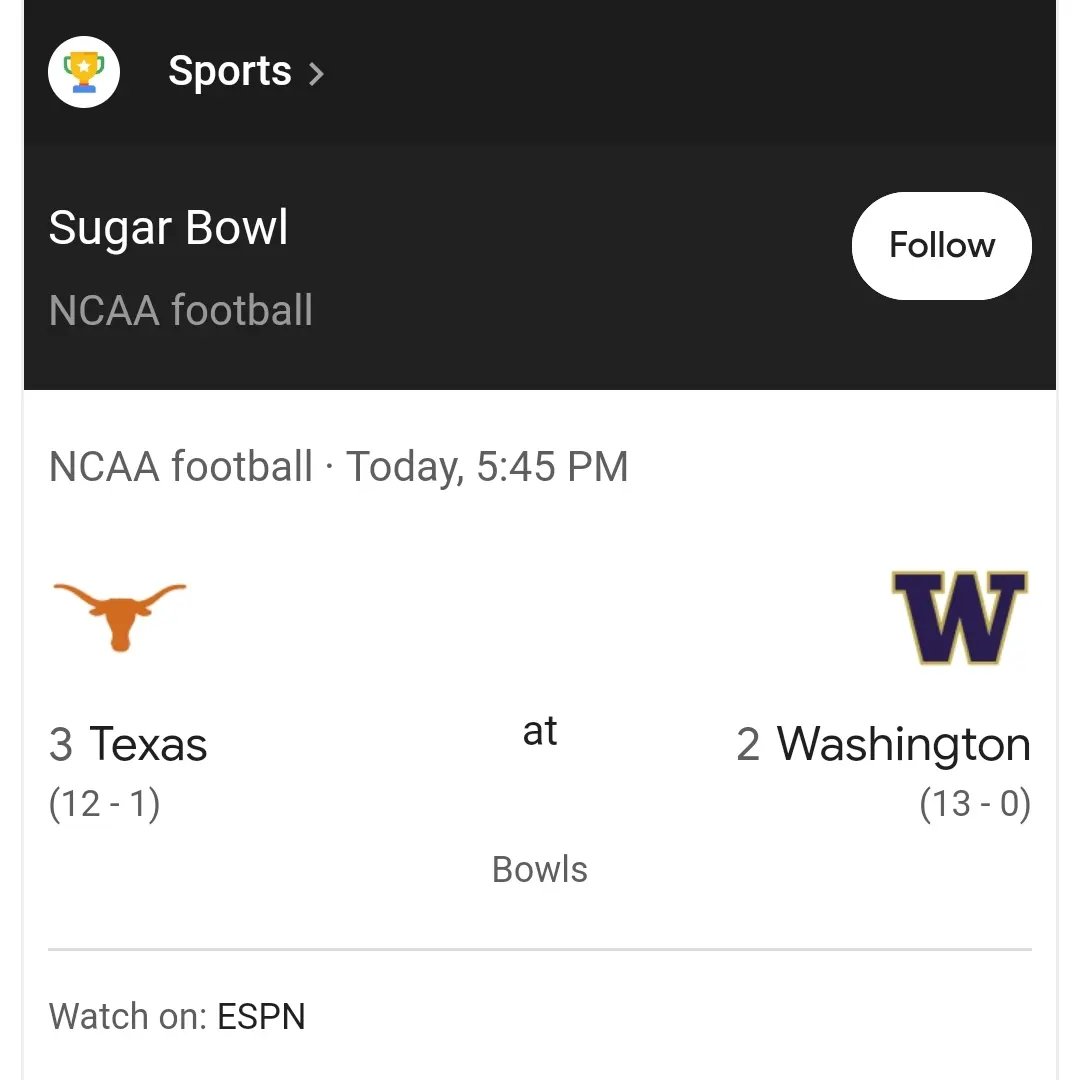Select the Washington (13 - 0) record

point(975,804)
